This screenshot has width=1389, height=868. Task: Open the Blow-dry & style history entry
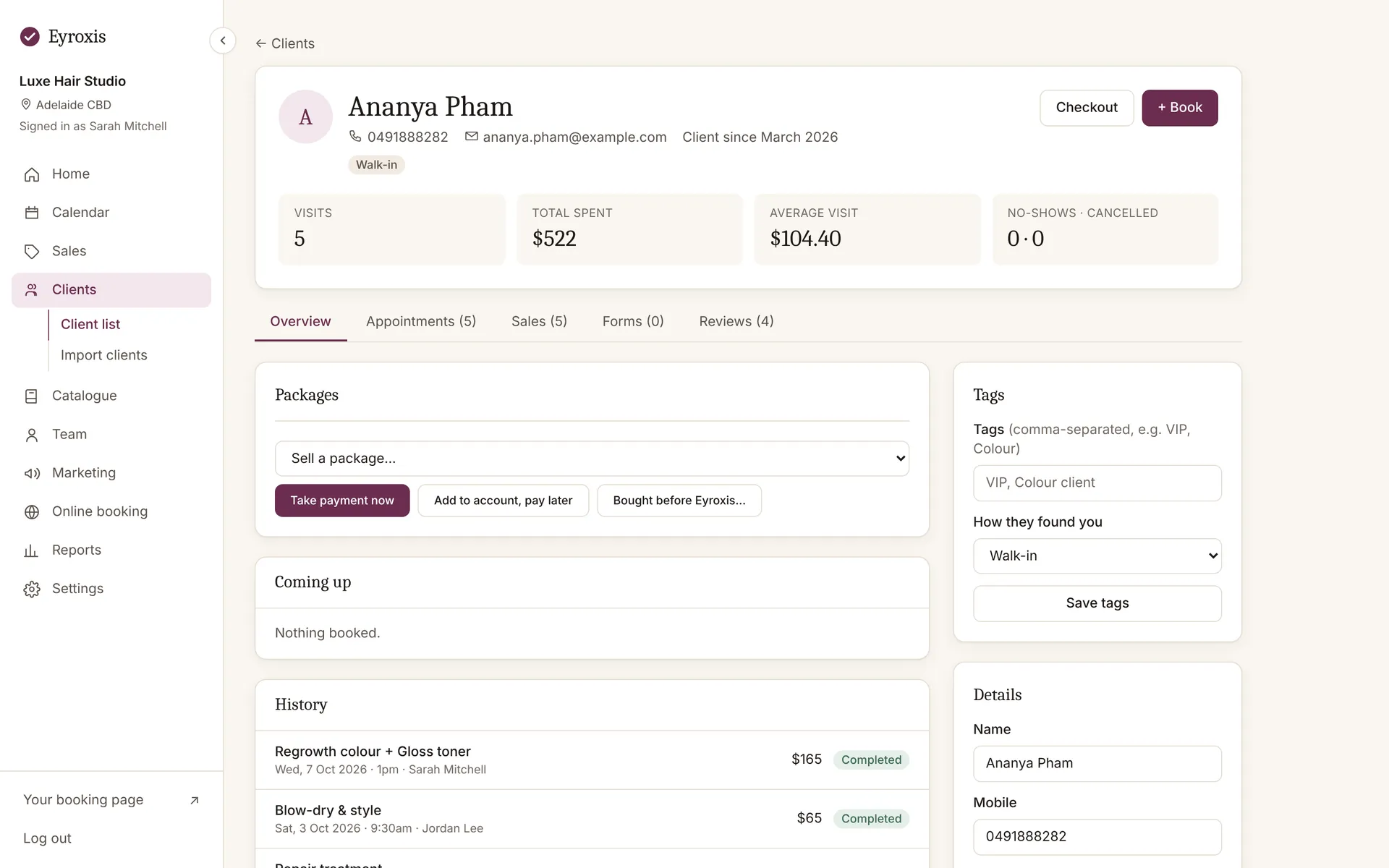pos(592,819)
